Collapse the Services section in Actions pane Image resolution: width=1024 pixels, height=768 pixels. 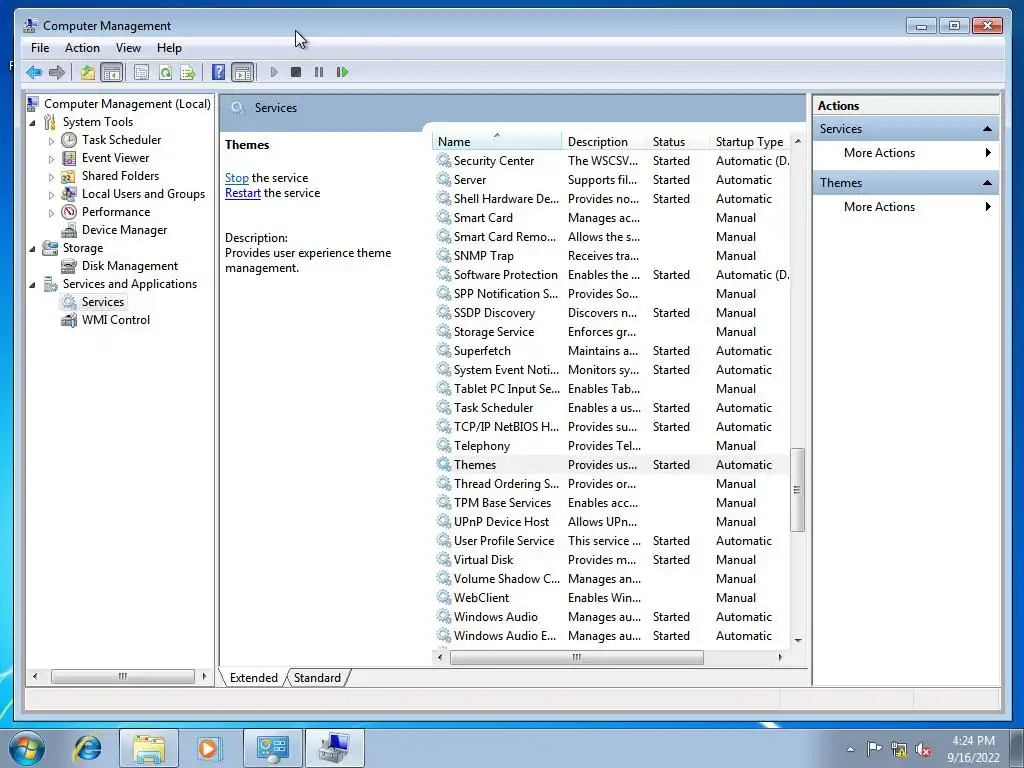pos(987,129)
